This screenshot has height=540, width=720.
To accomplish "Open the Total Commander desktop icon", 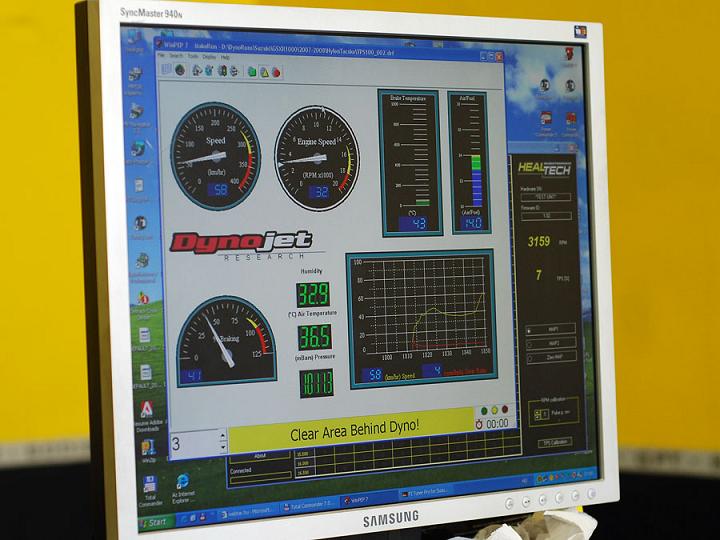I will pos(150,491).
